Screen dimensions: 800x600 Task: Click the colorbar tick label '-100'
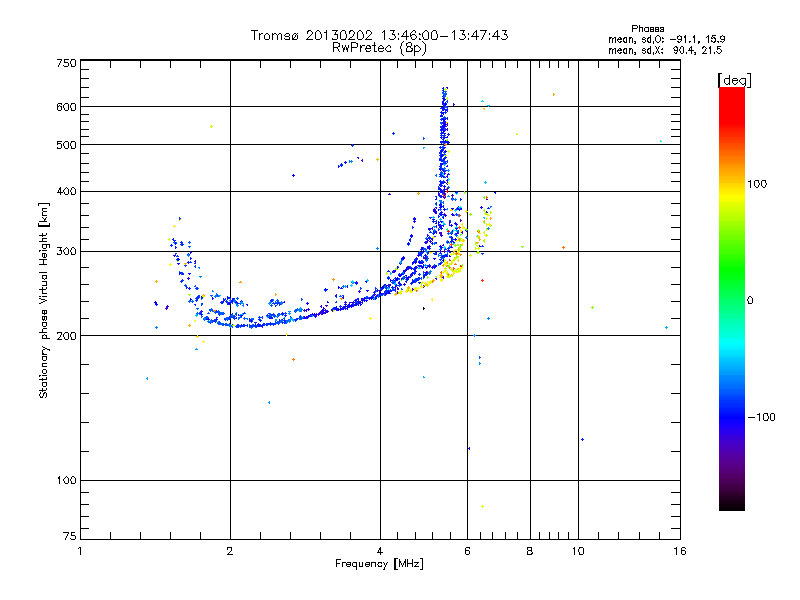[761, 417]
